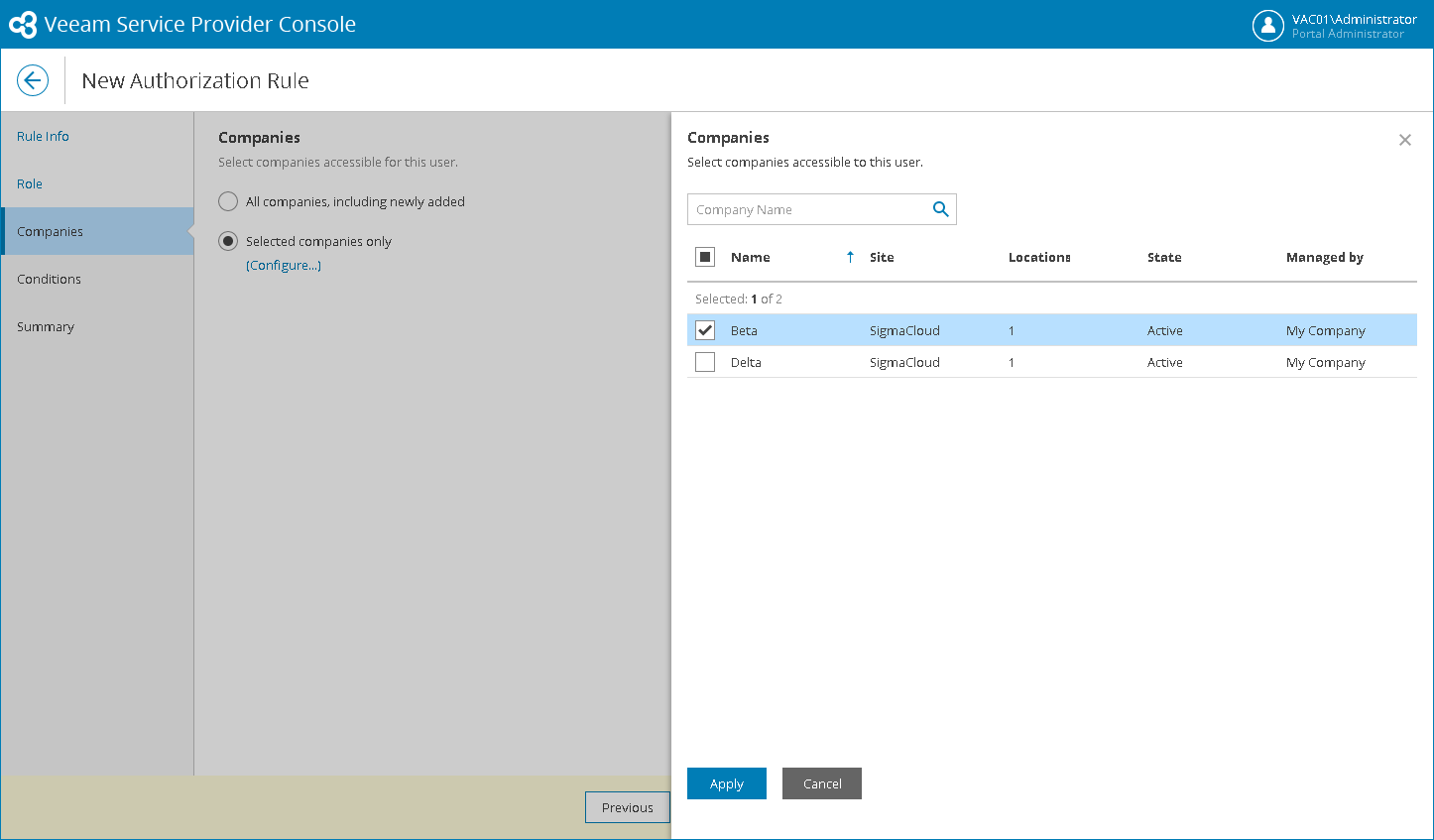Choose Selected companies only radio option
The height and width of the screenshot is (840, 1434).
point(228,241)
